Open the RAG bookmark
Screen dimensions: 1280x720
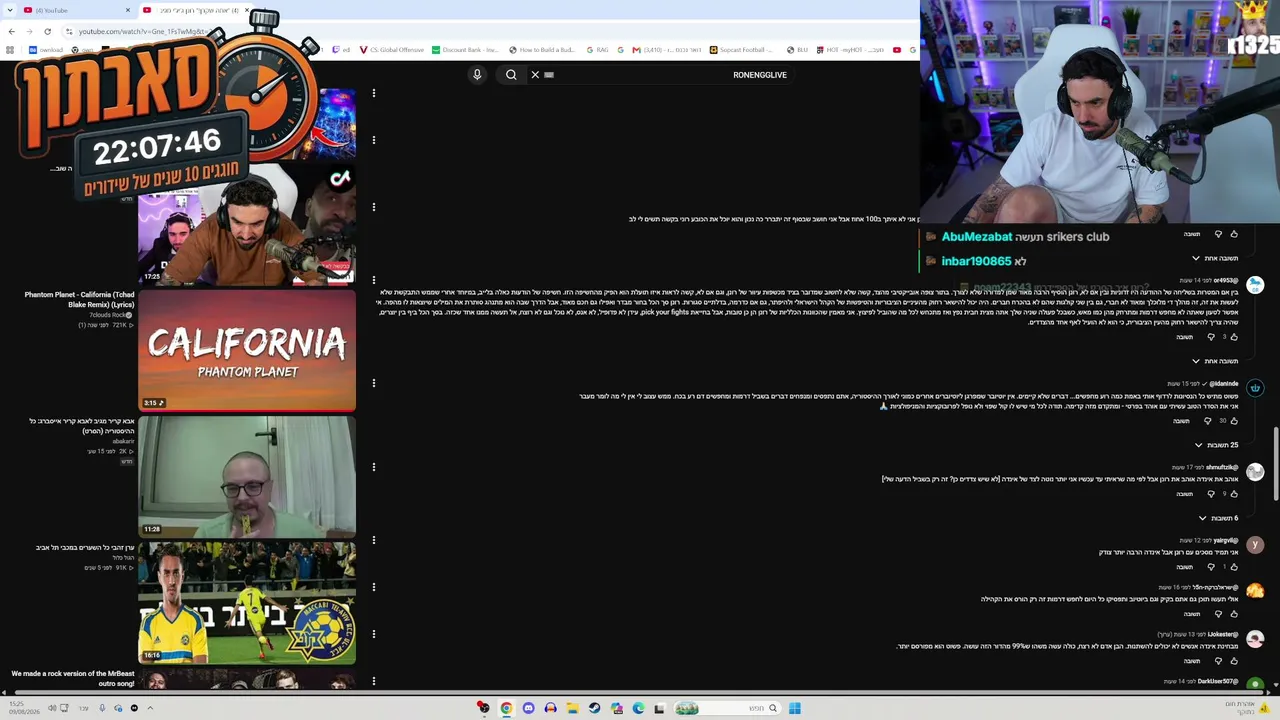(x=597, y=50)
